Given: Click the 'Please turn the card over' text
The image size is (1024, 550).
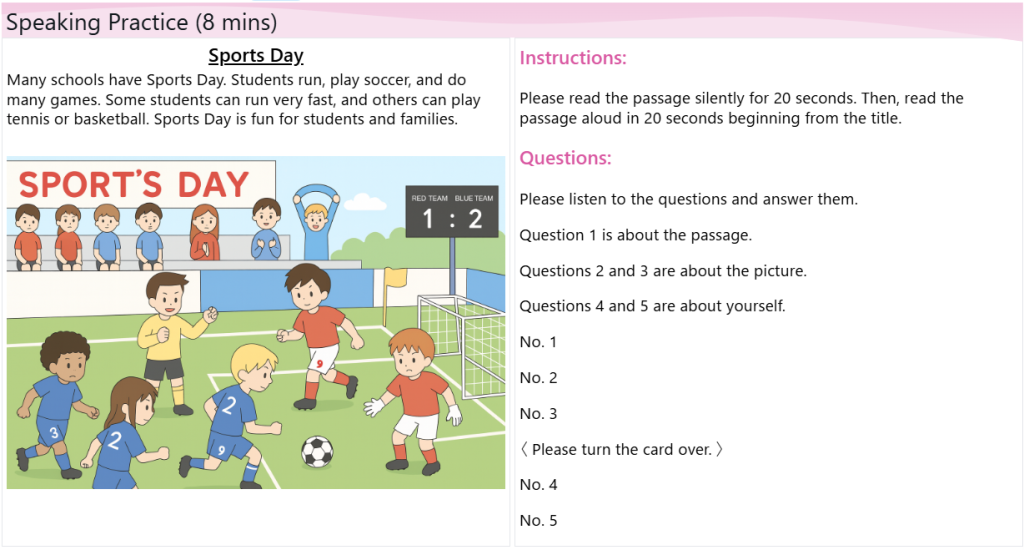Looking at the screenshot, I should tap(621, 449).
